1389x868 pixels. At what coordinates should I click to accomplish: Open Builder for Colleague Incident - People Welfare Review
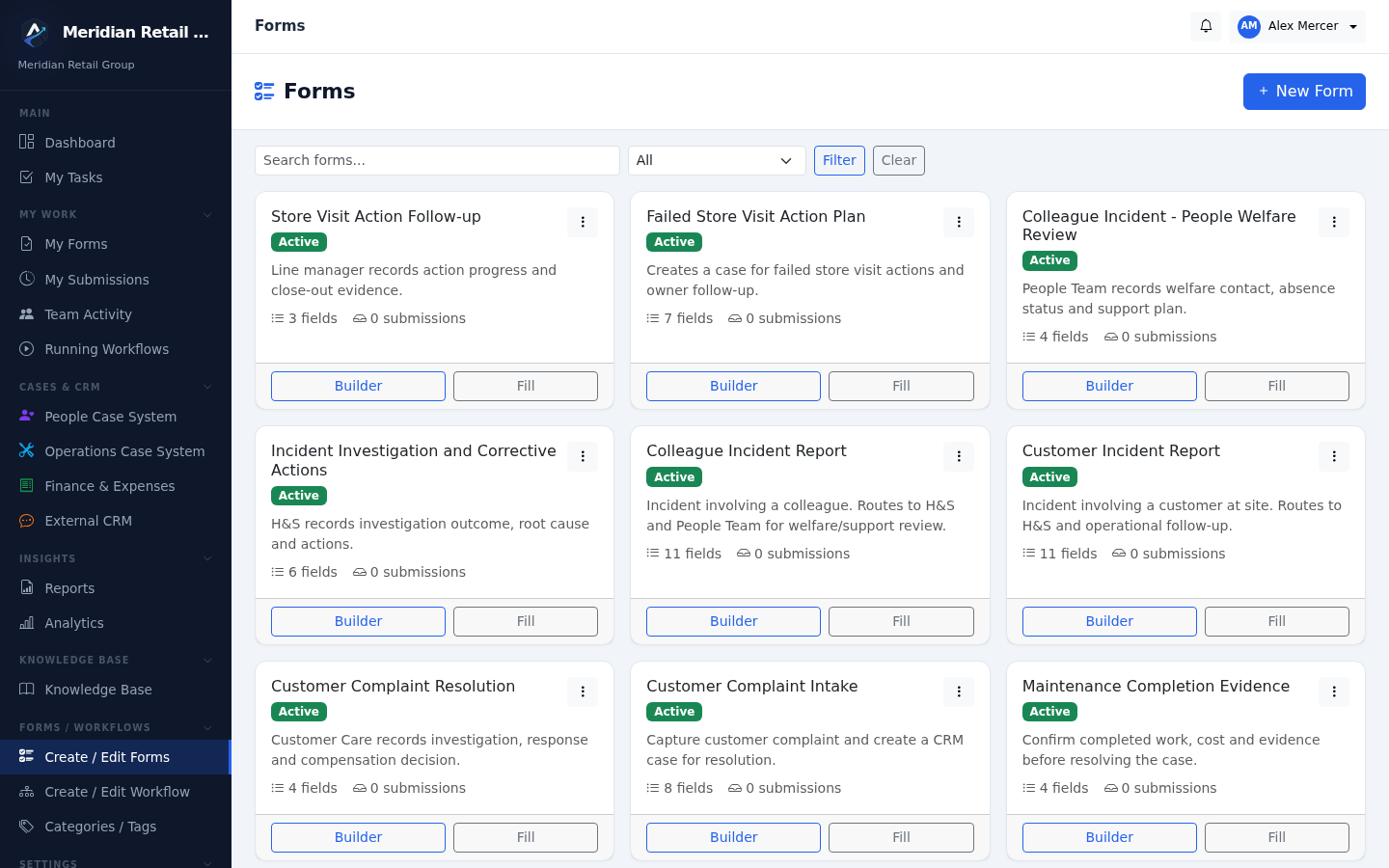(1109, 386)
